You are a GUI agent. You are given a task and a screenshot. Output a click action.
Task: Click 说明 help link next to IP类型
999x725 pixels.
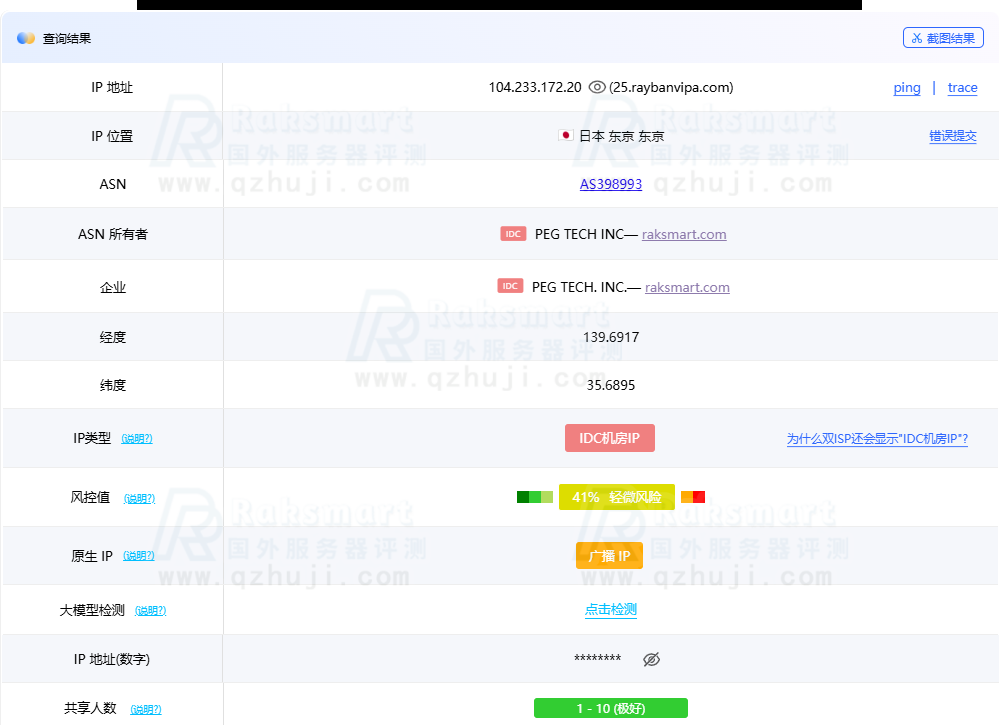137,439
